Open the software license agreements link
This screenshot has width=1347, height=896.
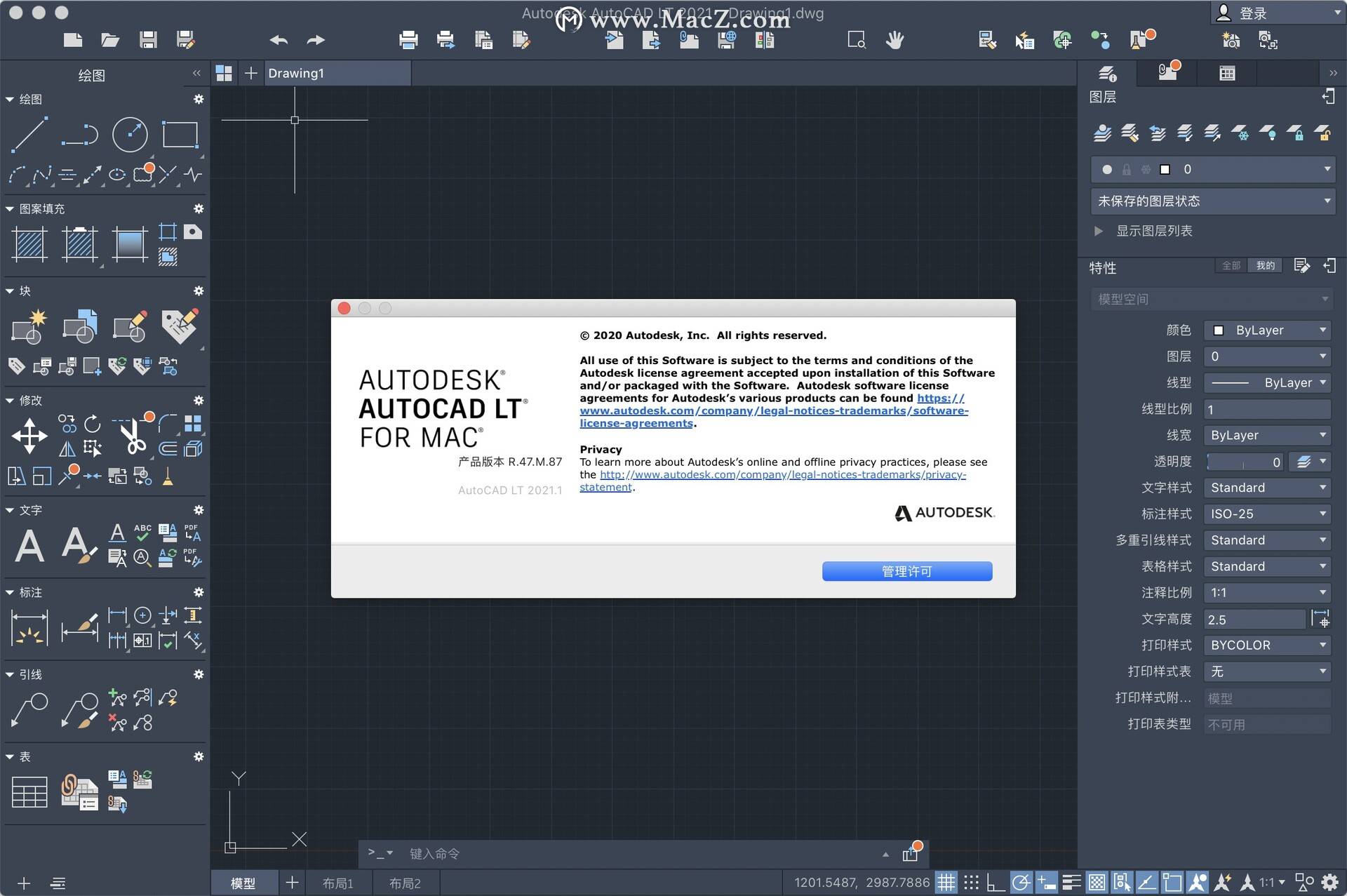click(x=774, y=410)
